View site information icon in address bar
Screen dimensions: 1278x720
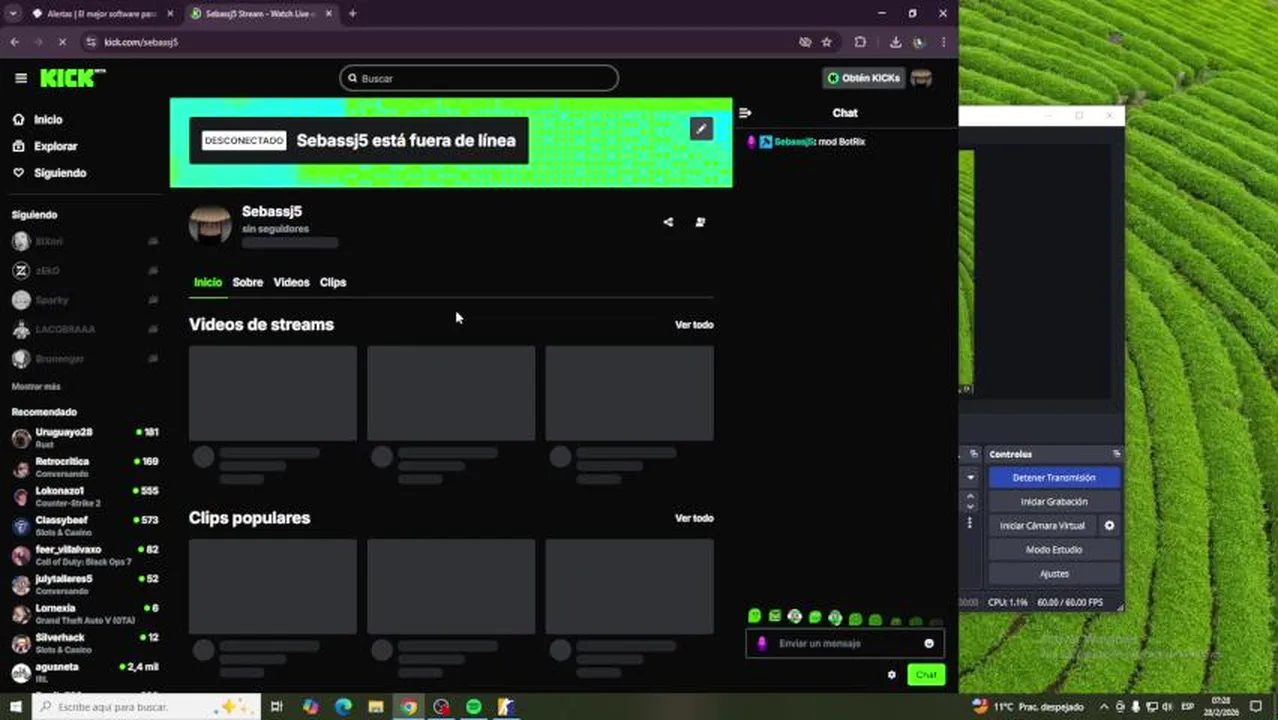tap(91, 42)
